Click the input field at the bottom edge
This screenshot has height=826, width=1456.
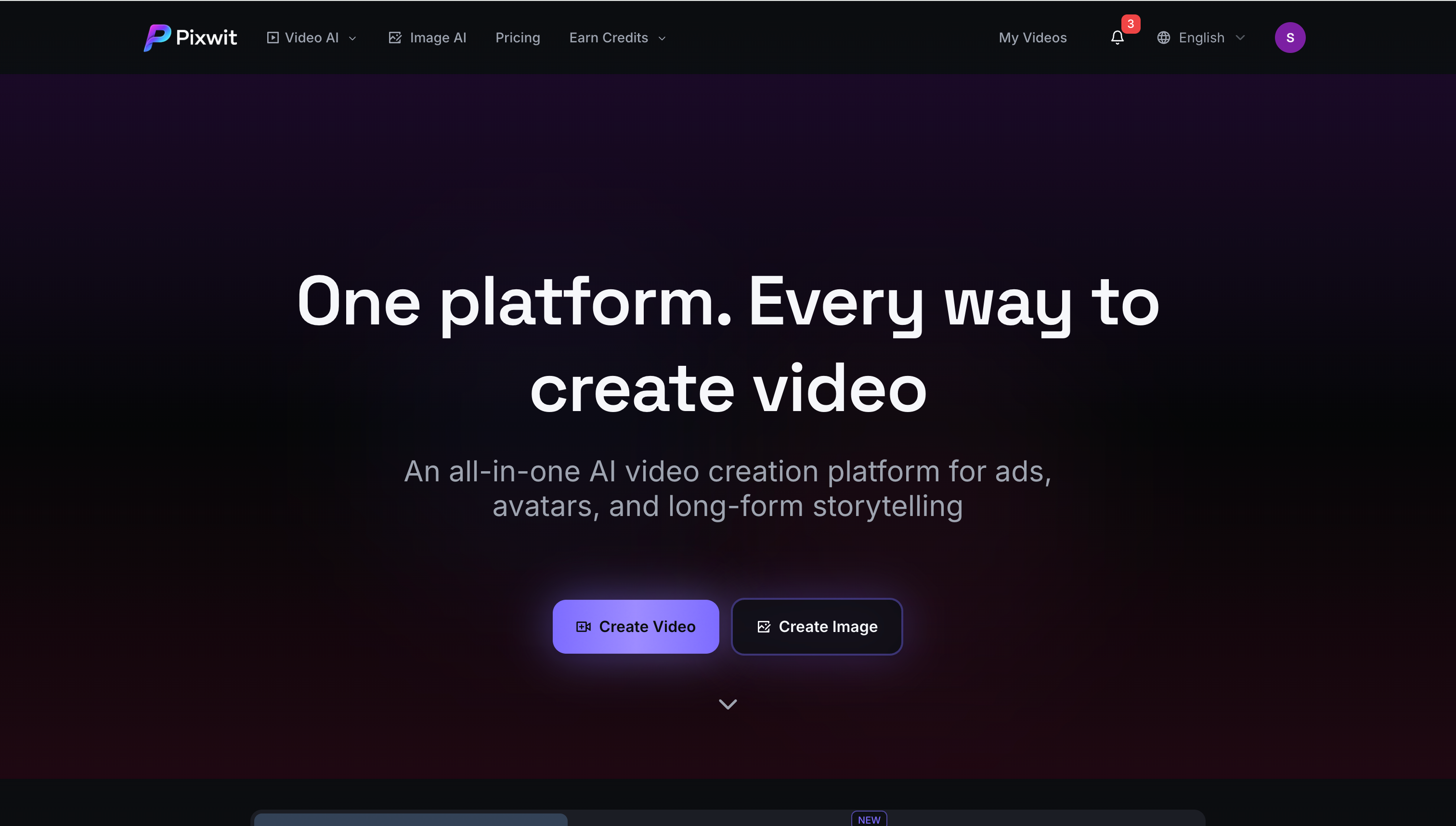pos(411,822)
